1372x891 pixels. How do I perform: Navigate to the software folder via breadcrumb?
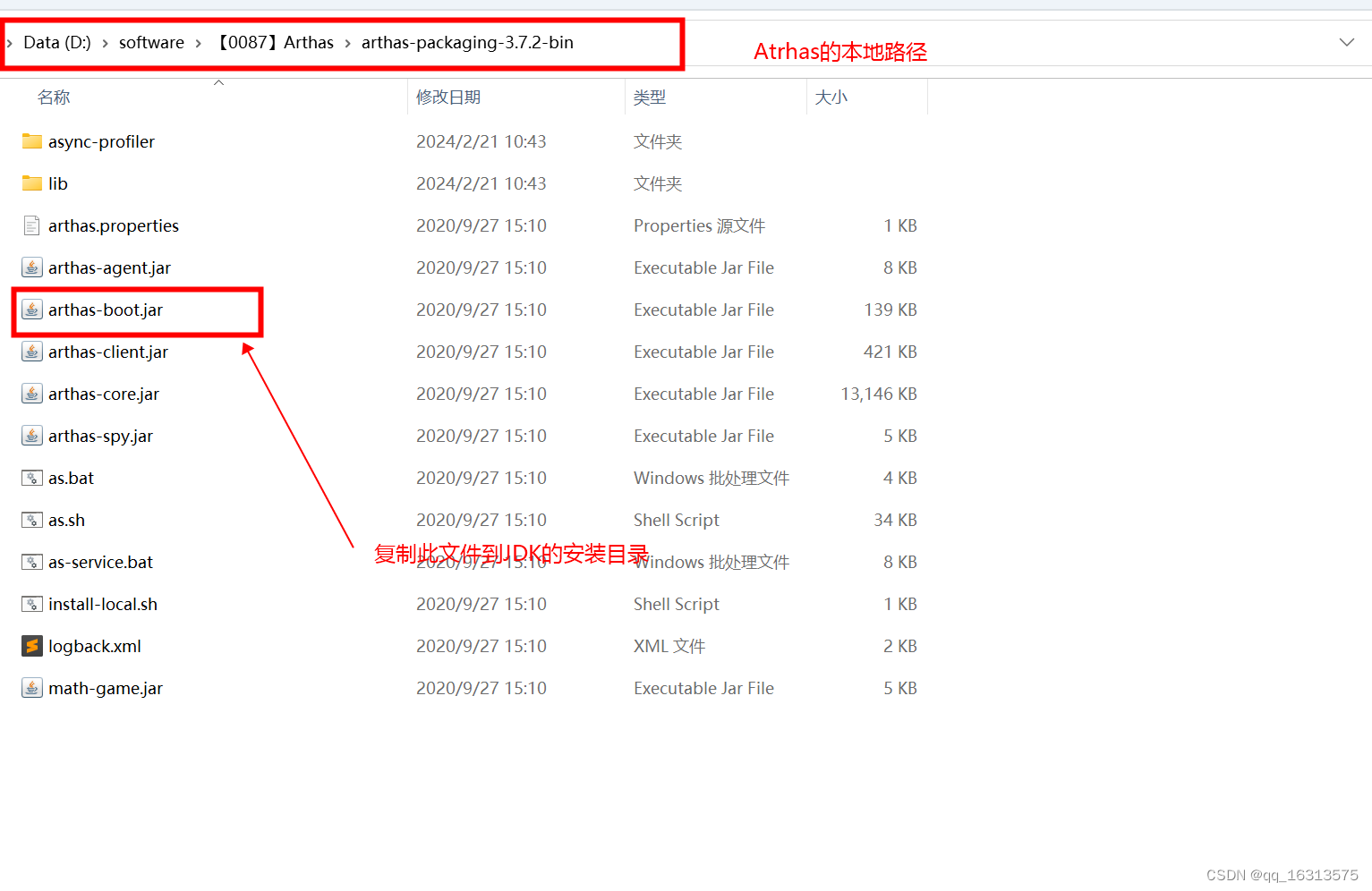151,42
